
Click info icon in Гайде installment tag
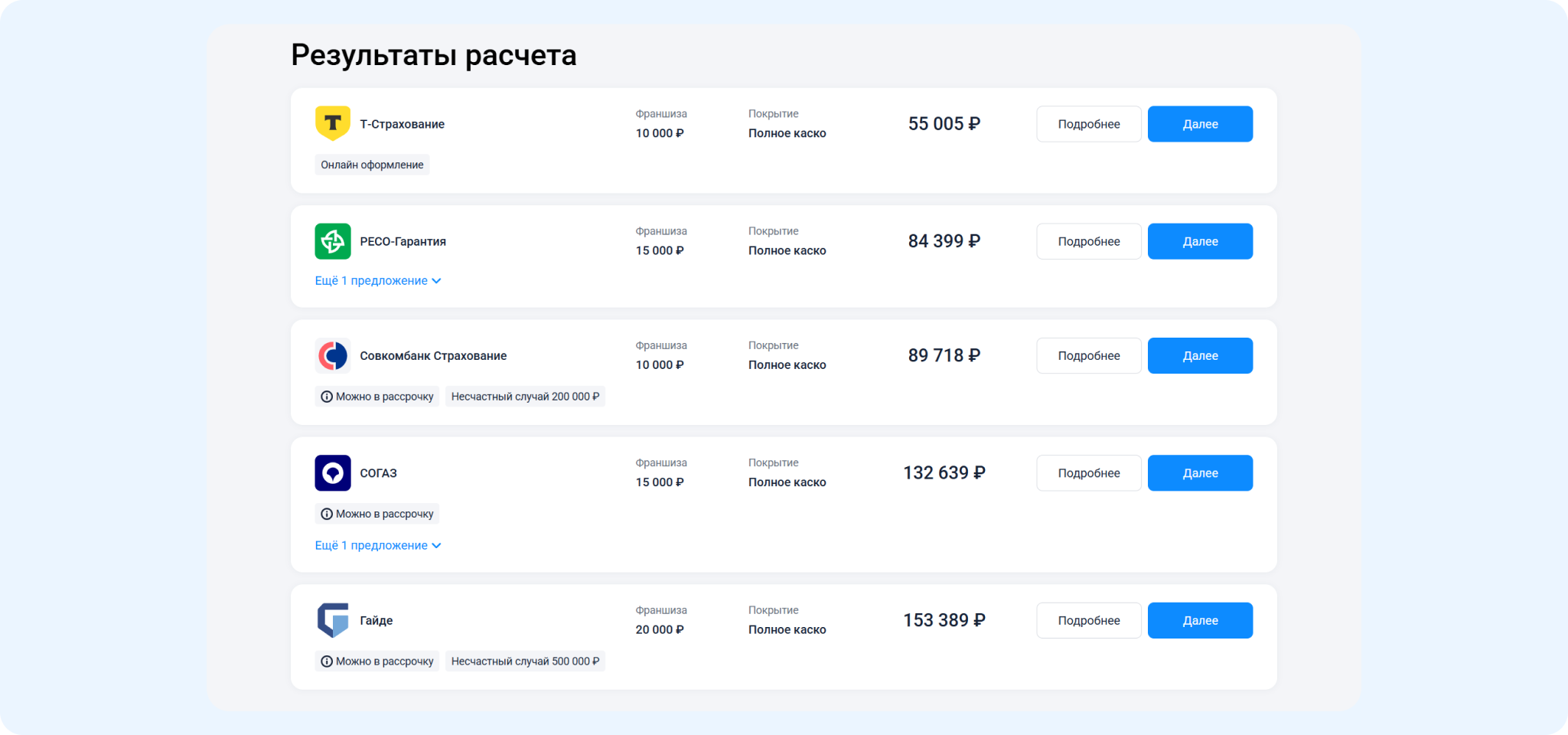[327, 661]
